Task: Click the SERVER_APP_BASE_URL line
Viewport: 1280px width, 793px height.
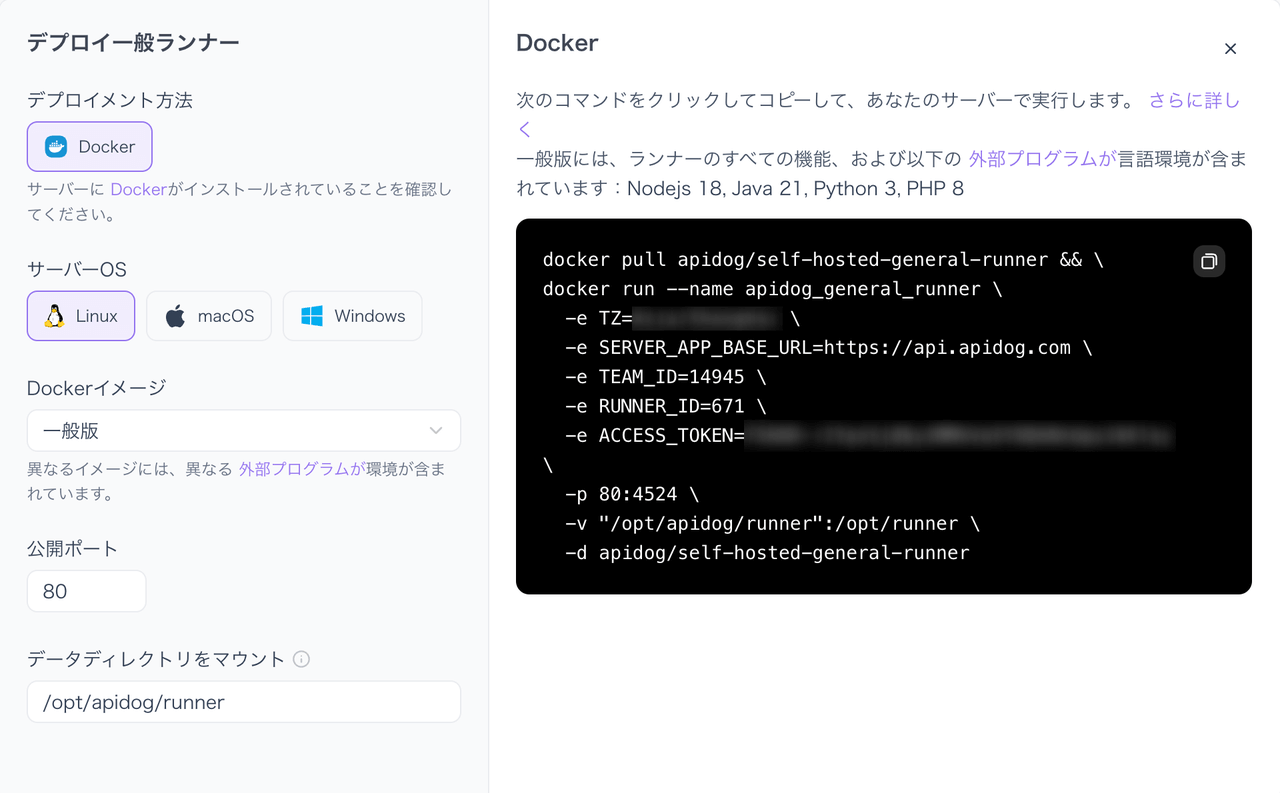Action: [829, 348]
